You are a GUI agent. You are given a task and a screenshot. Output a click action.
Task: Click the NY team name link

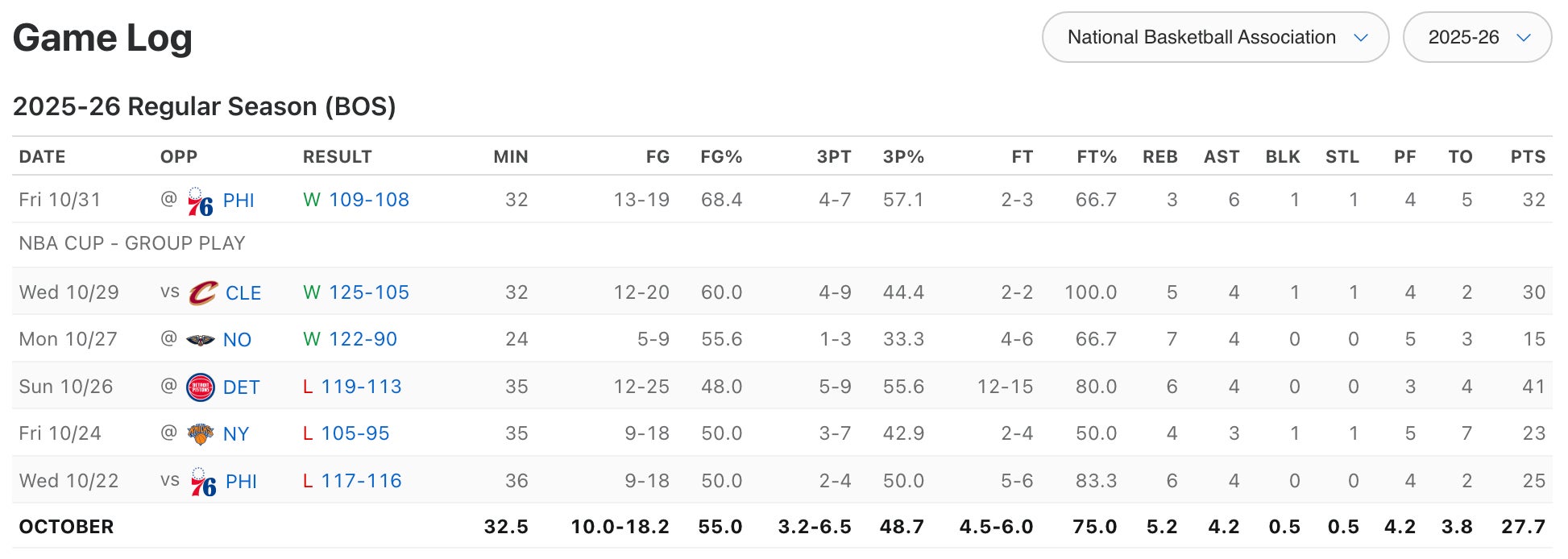pyautogui.click(x=235, y=434)
